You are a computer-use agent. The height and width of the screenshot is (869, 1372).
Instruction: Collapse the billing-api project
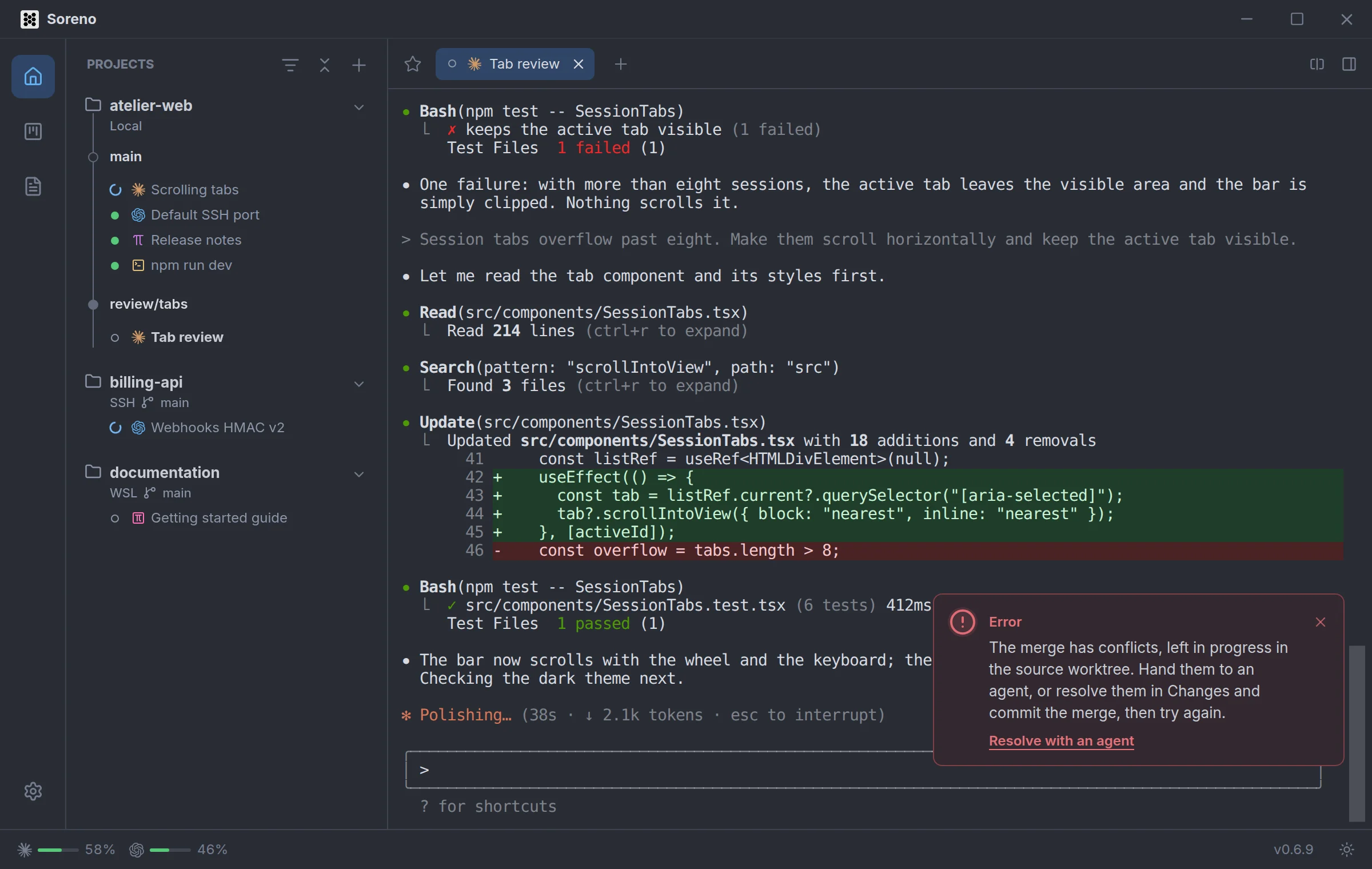359,384
